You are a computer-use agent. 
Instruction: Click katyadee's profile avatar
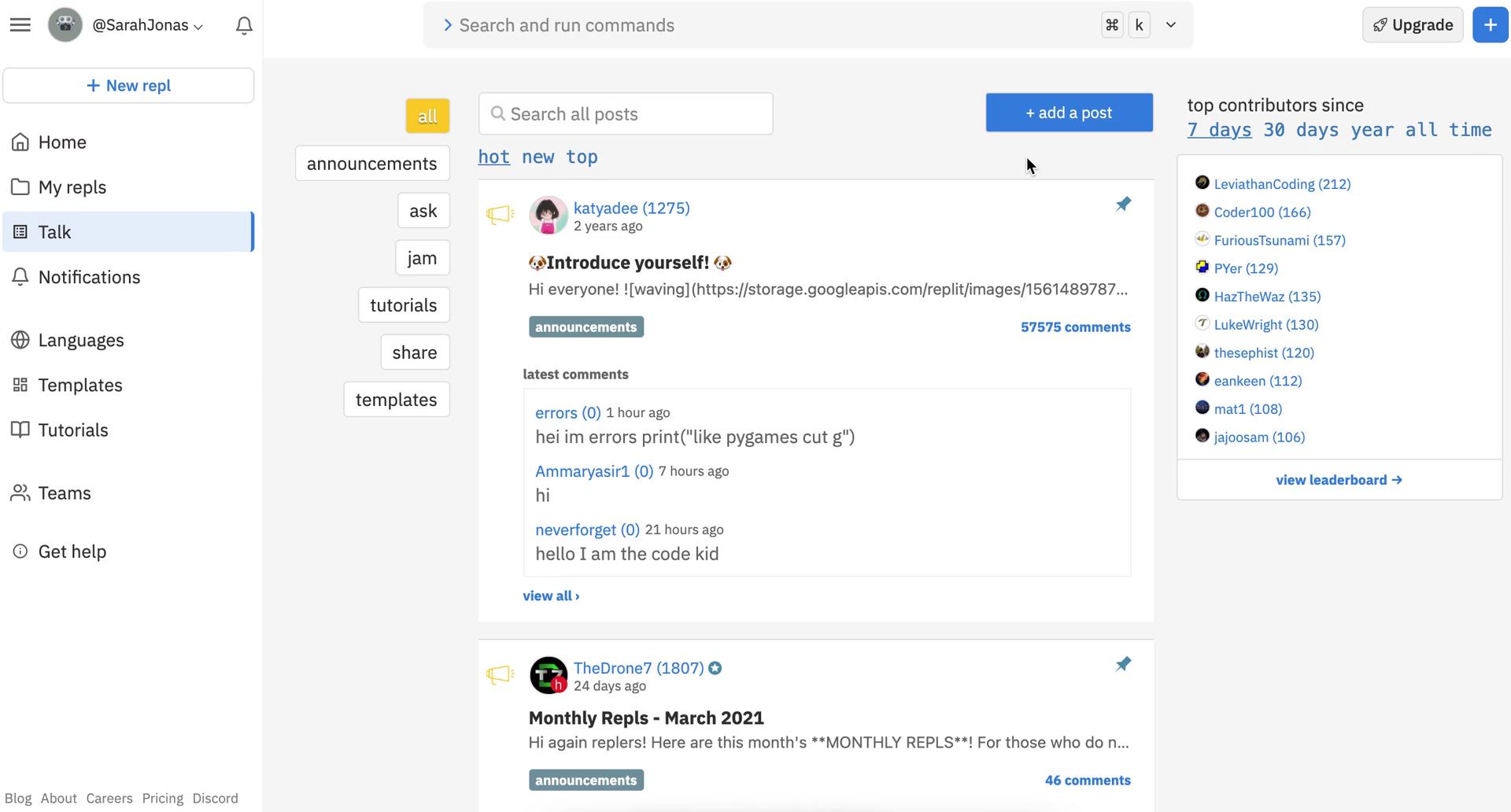(549, 216)
